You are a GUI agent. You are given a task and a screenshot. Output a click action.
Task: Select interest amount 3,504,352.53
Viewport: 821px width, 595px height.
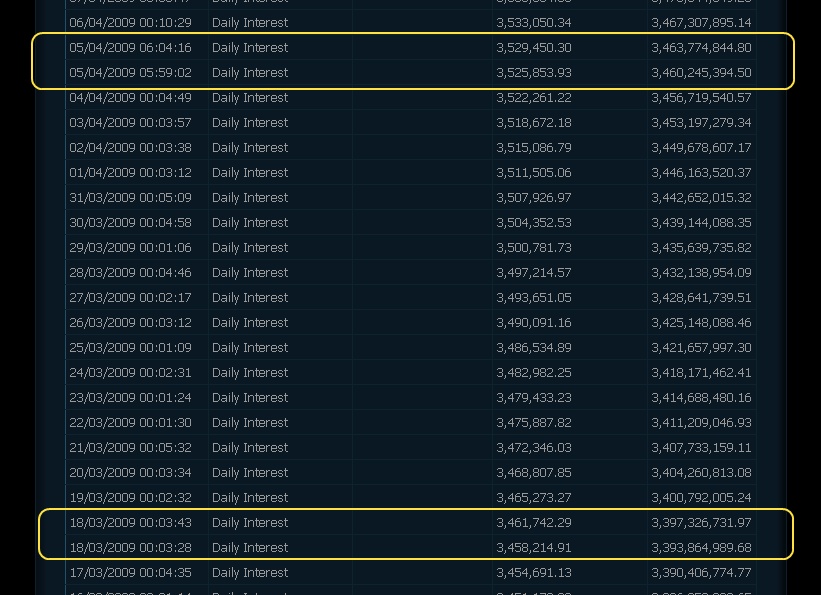(534, 223)
